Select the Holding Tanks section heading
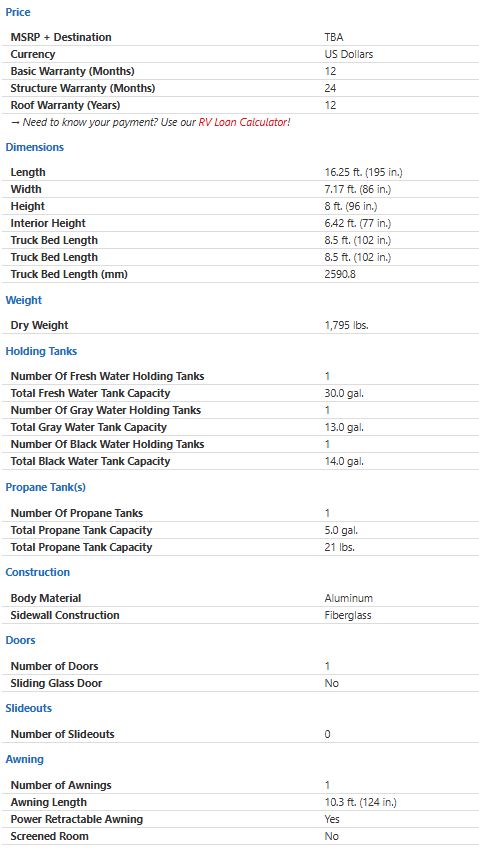The image size is (479, 849). [x=41, y=351]
